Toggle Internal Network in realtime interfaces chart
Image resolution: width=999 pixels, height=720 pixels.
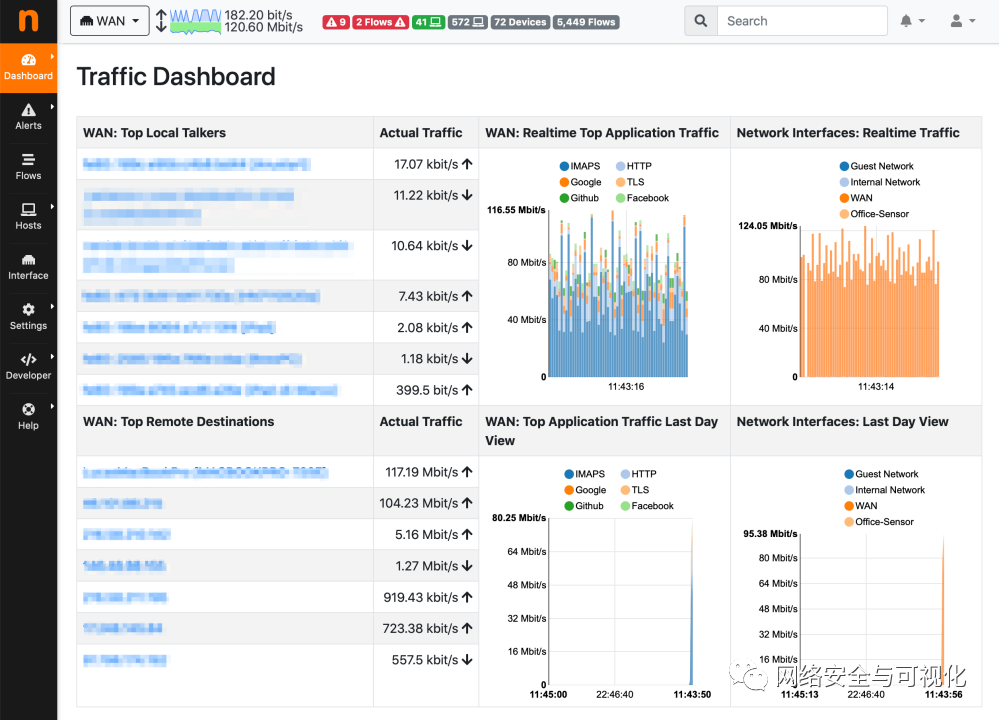(x=880, y=182)
